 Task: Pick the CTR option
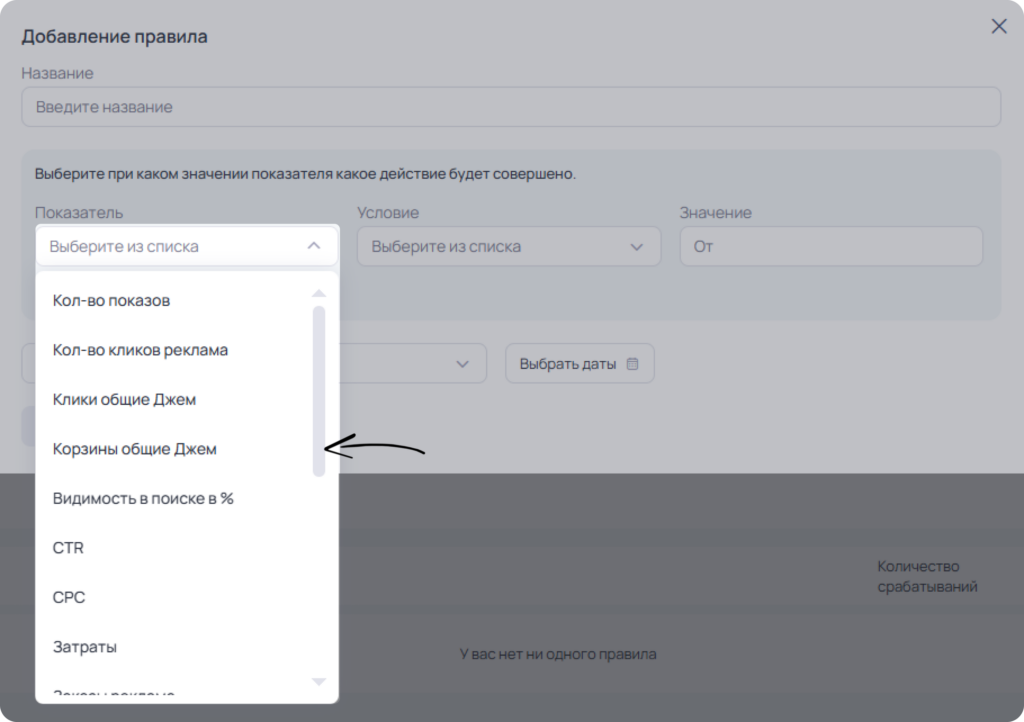click(68, 548)
